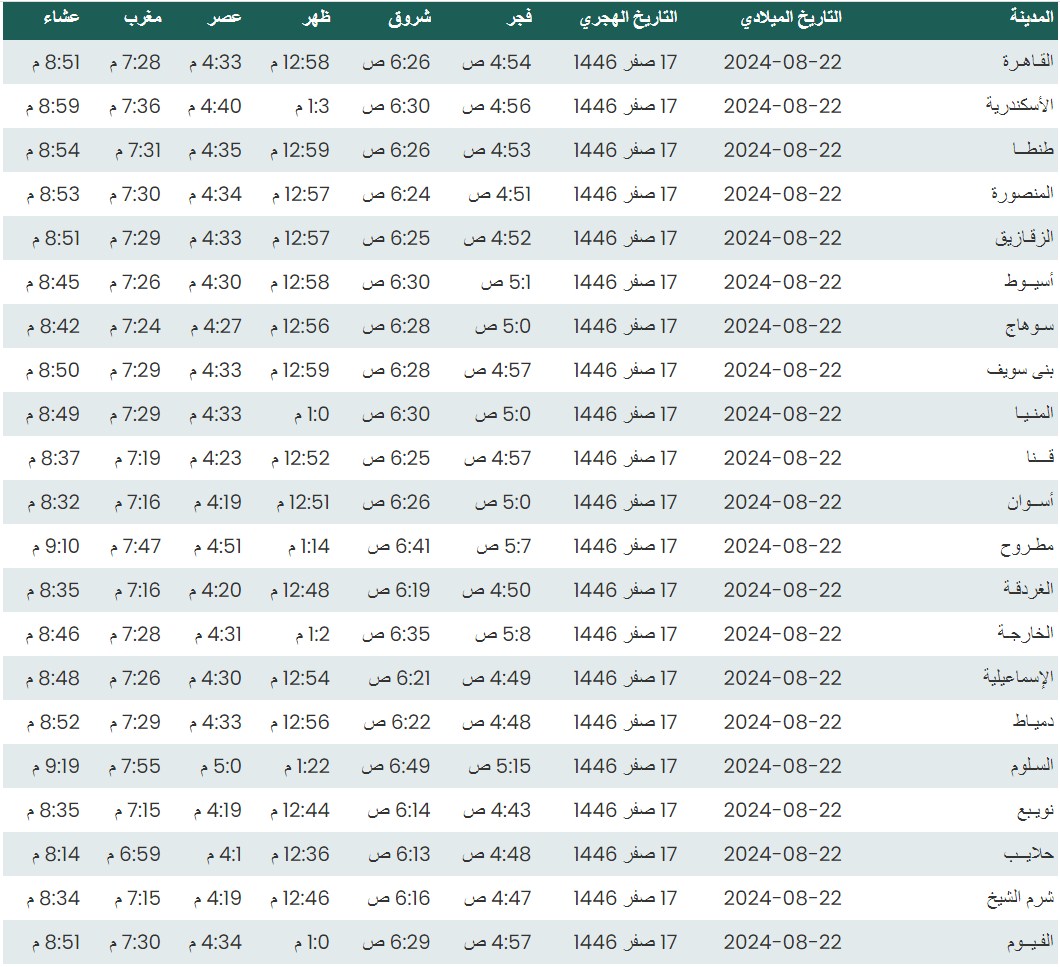Click Dhuhr time 12:52 م for قنا

[300, 458]
